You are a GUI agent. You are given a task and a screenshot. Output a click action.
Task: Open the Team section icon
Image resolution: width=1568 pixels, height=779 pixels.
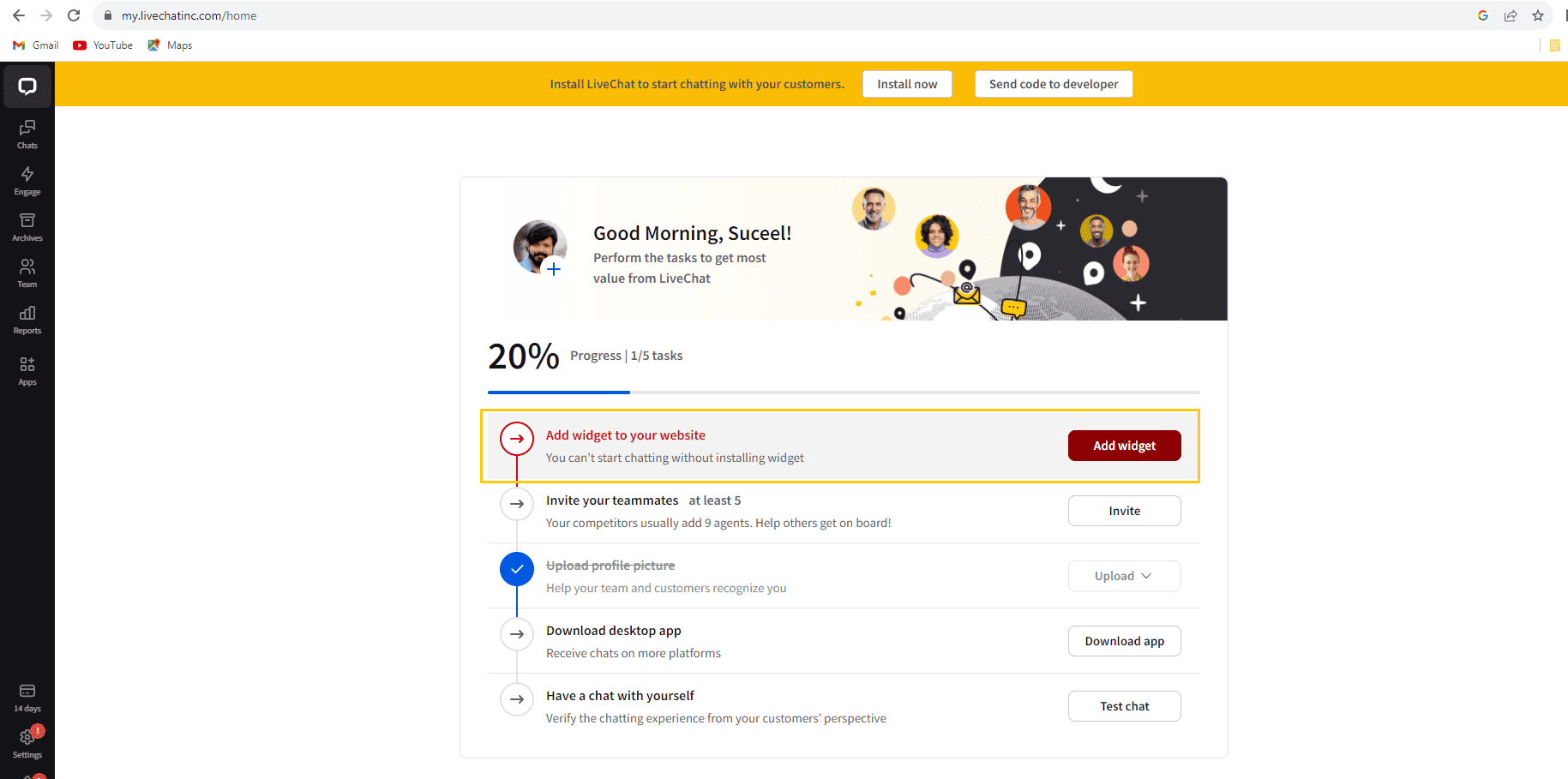pyautogui.click(x=27, y=273)
